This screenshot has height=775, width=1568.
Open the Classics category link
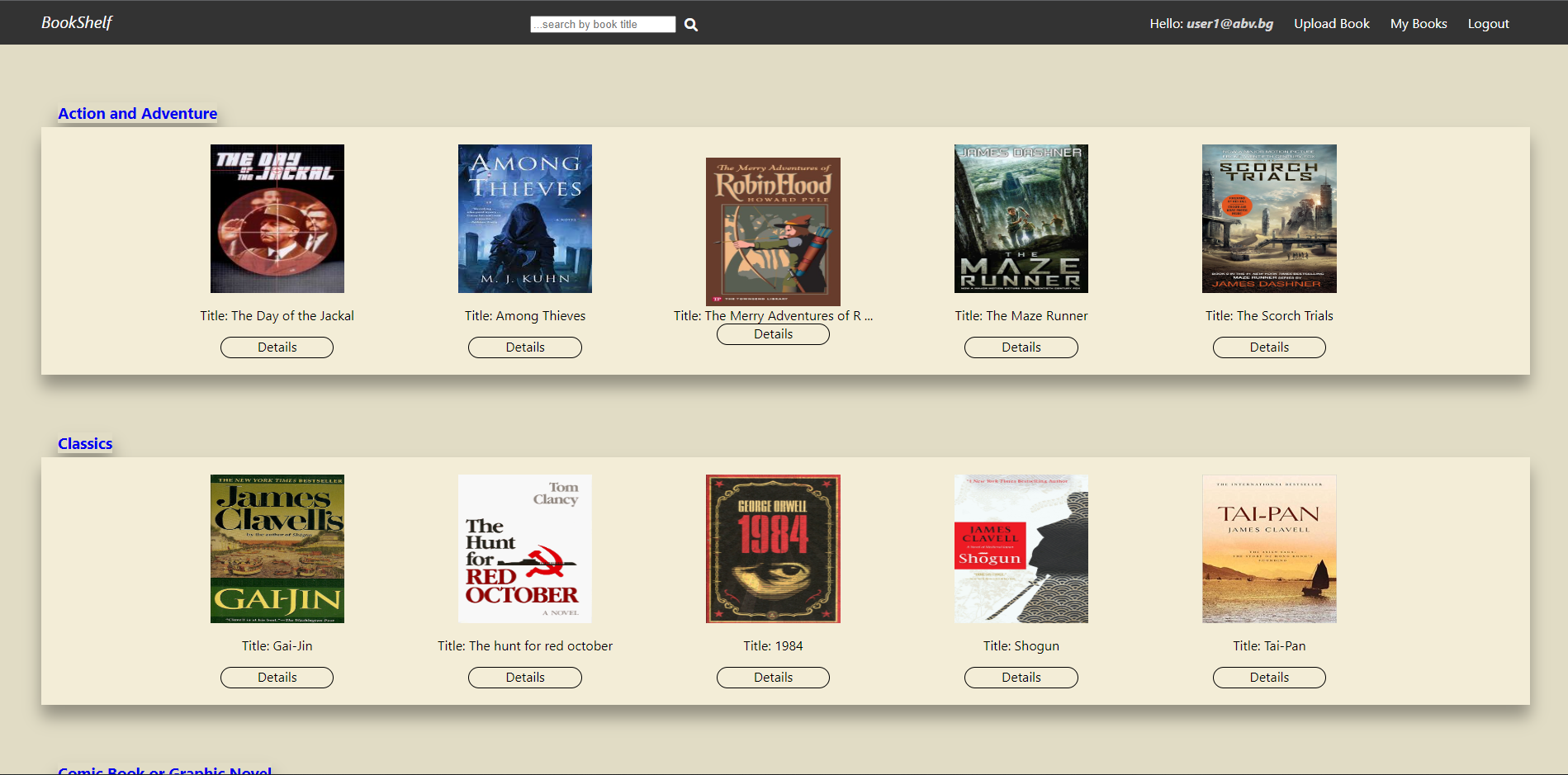[85, 444]
